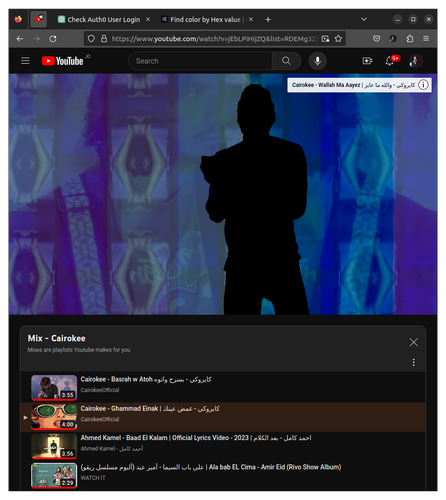Open the playlist three-dot options menu
The height and width of the screenshot is (500, 446).
coord(413,362)
